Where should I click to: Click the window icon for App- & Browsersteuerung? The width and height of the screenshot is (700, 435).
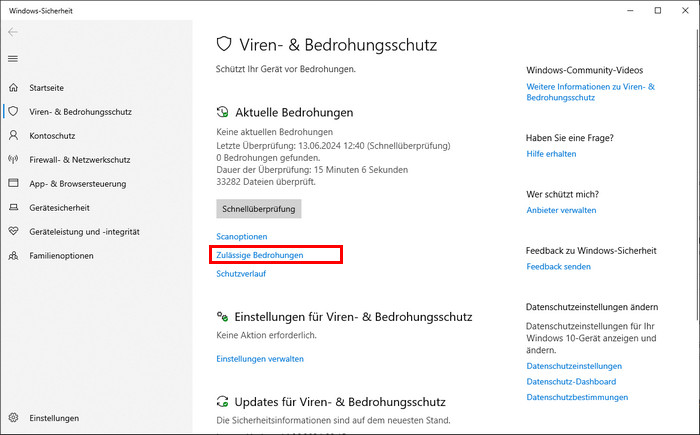(x=13, y=183)
